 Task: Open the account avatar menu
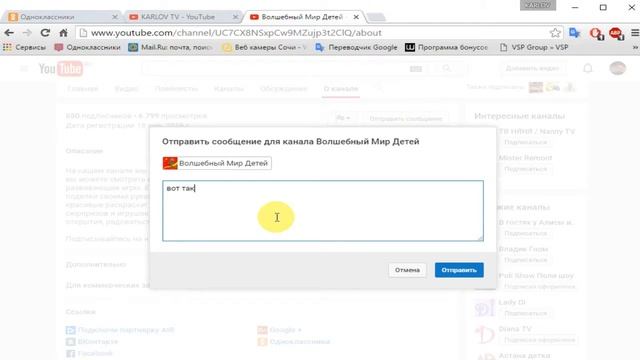point(618,68)
